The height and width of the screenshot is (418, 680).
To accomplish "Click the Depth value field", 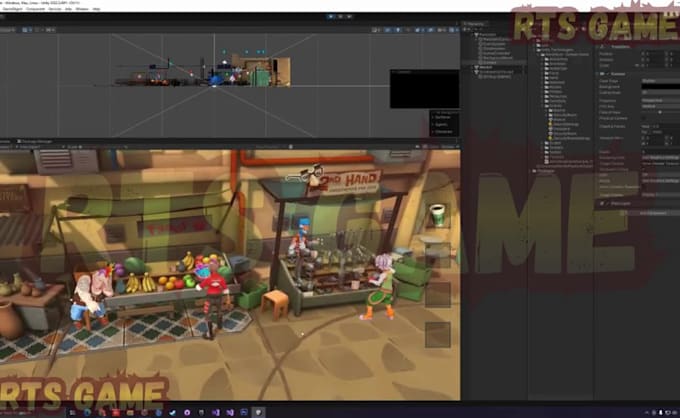I will (x=660, y=152).
